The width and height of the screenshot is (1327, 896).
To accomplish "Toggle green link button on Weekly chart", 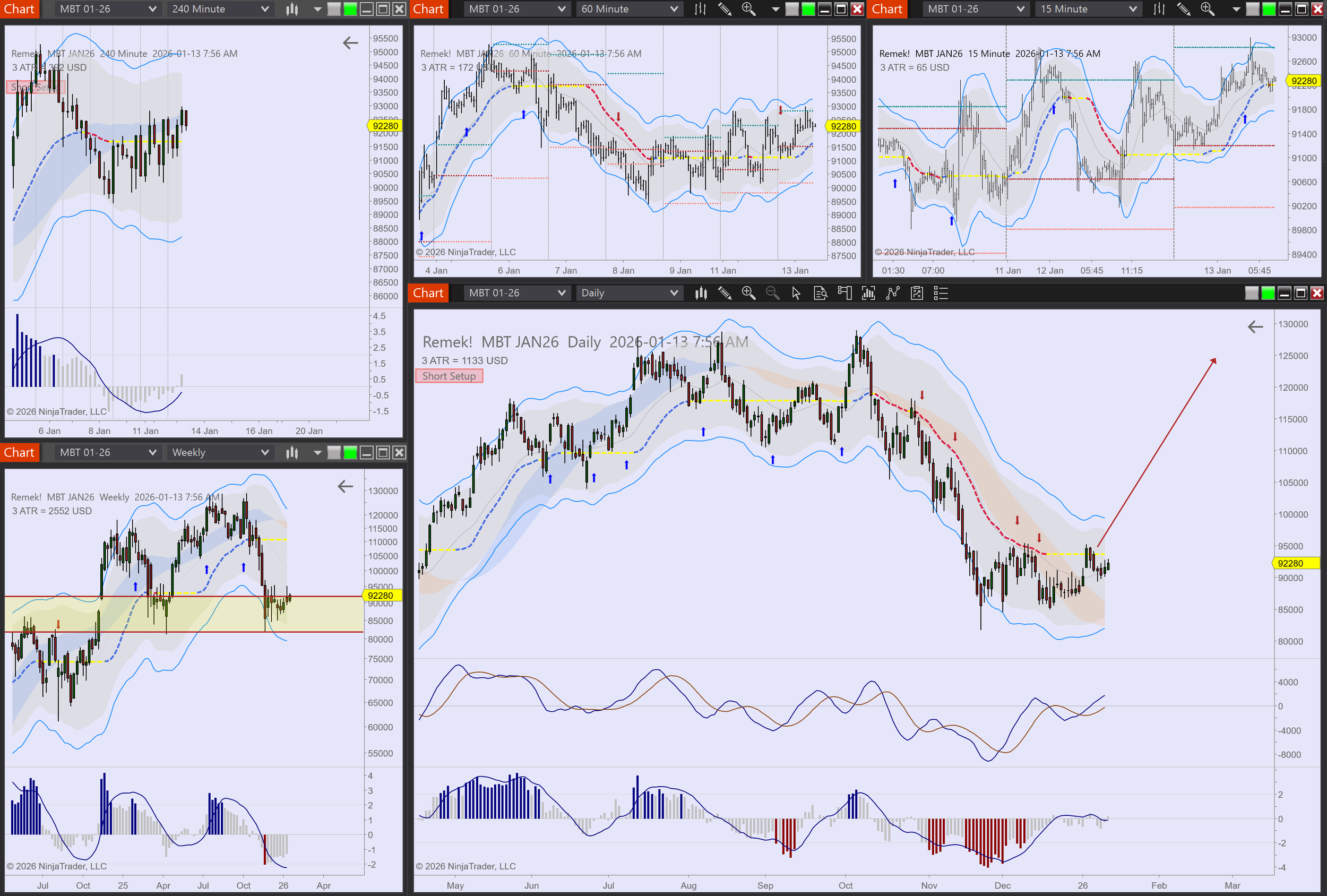I will pos(350,453).
